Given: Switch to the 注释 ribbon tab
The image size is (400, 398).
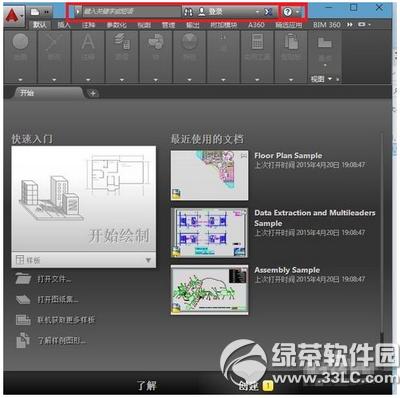Looking at the screenshot, I should pos(88,25).
